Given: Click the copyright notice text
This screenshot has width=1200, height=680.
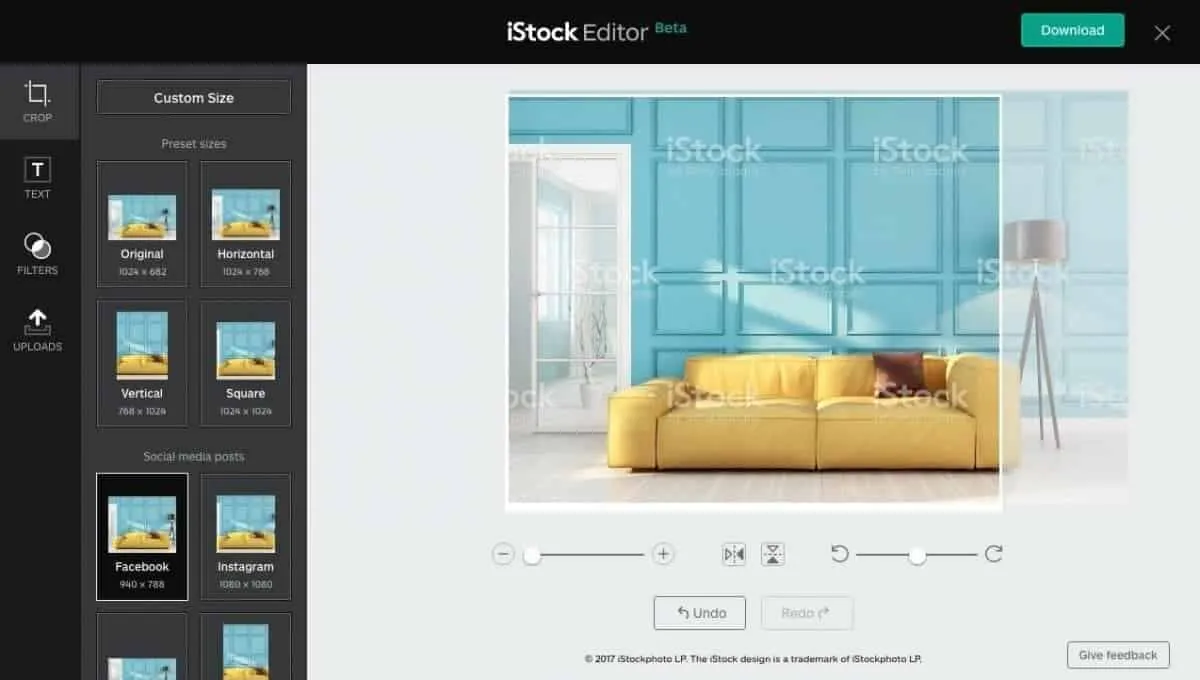Looking at the screenshot, I should [x=753, y=659].
